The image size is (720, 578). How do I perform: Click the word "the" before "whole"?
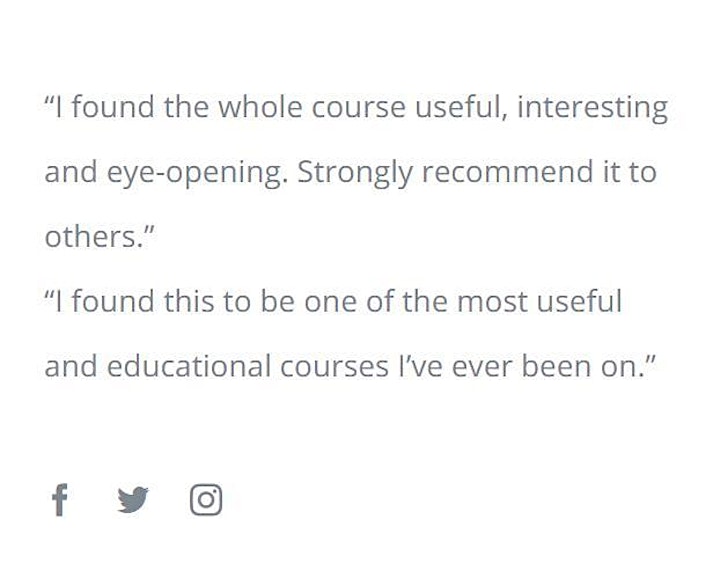[186, 107]
